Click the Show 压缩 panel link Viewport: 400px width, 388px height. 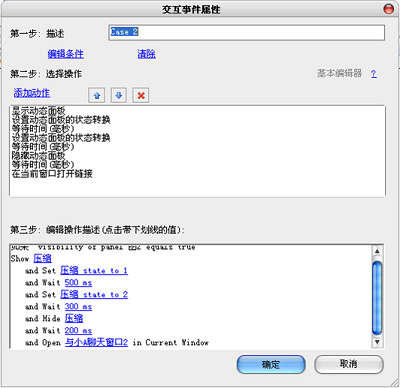pyautogui.click(x=42, y=259)
